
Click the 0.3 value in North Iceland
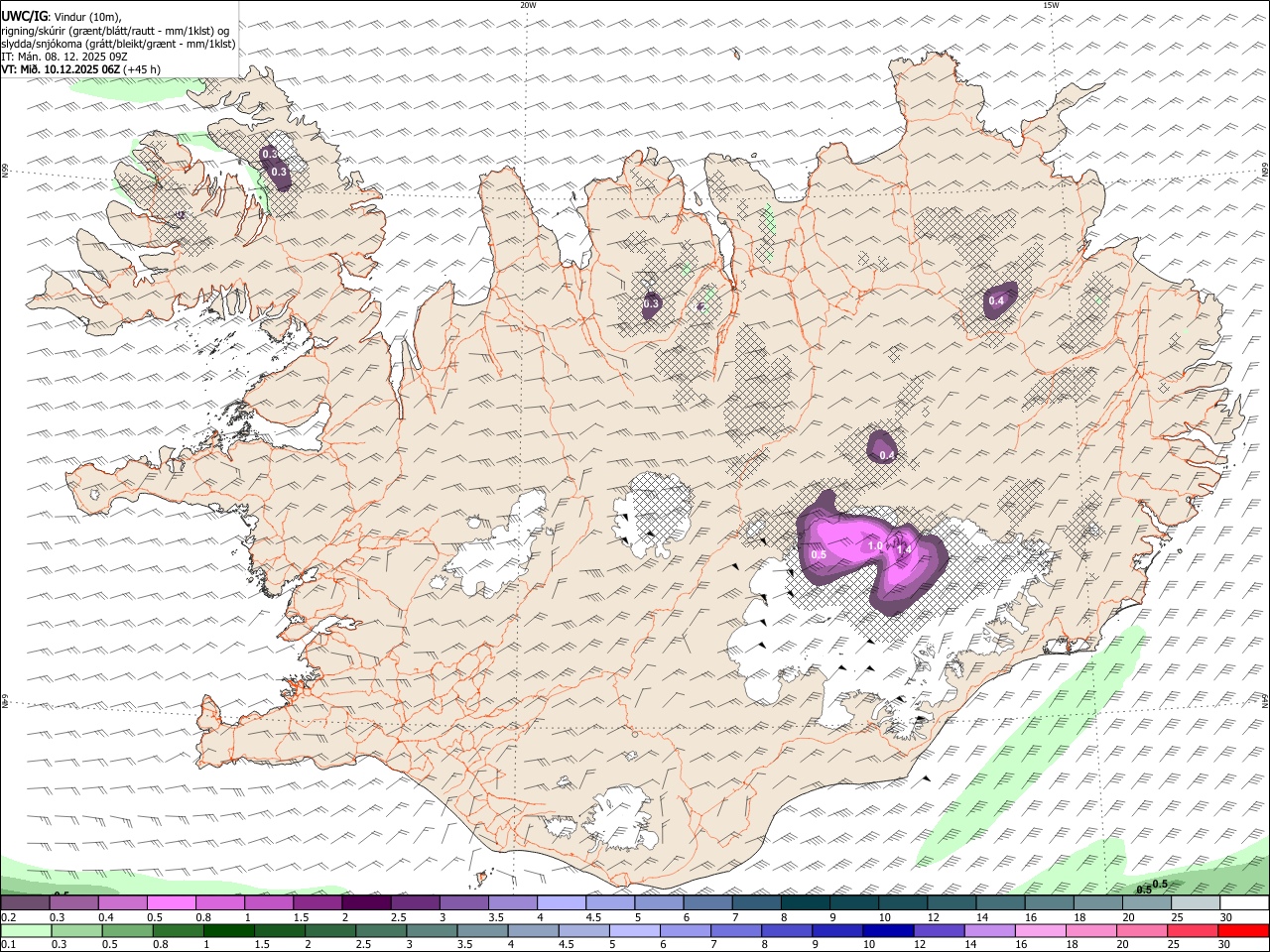(651, 303)
